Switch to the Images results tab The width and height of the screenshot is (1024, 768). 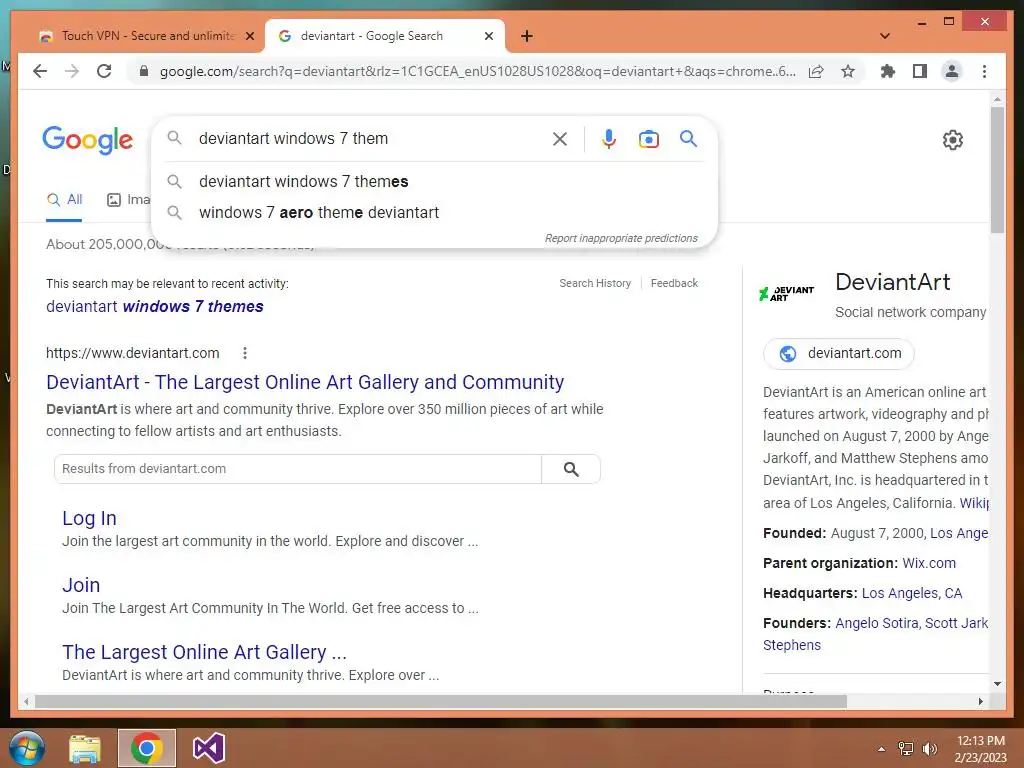click(x=128, y=200)
